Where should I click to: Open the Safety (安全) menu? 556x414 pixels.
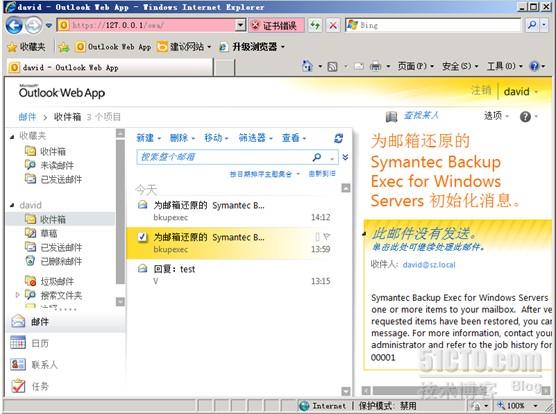coord(460,66)
